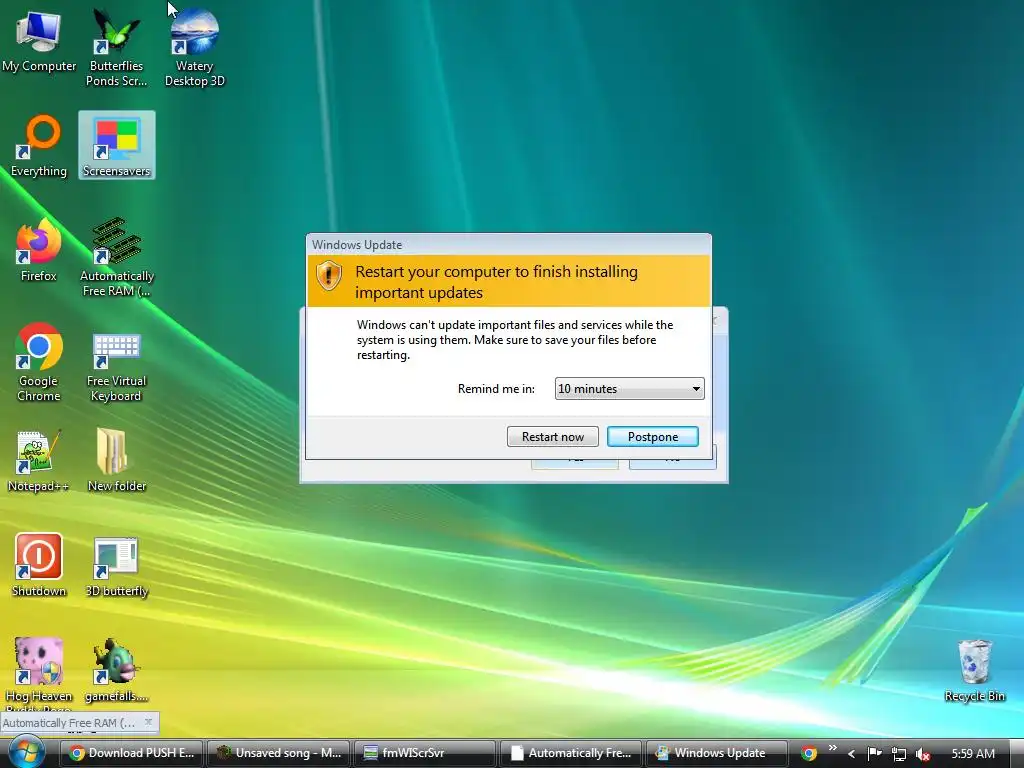
Task: Open the Remind me in dropdown
Action: tap(630, 389)
